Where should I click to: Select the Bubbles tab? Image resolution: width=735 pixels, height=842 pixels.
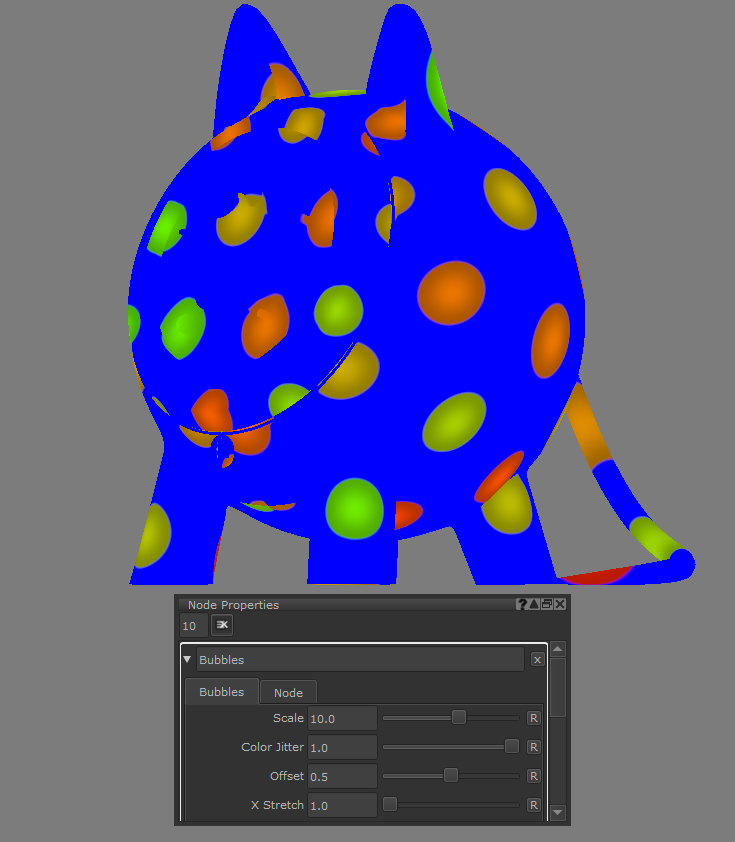point(221,692)
